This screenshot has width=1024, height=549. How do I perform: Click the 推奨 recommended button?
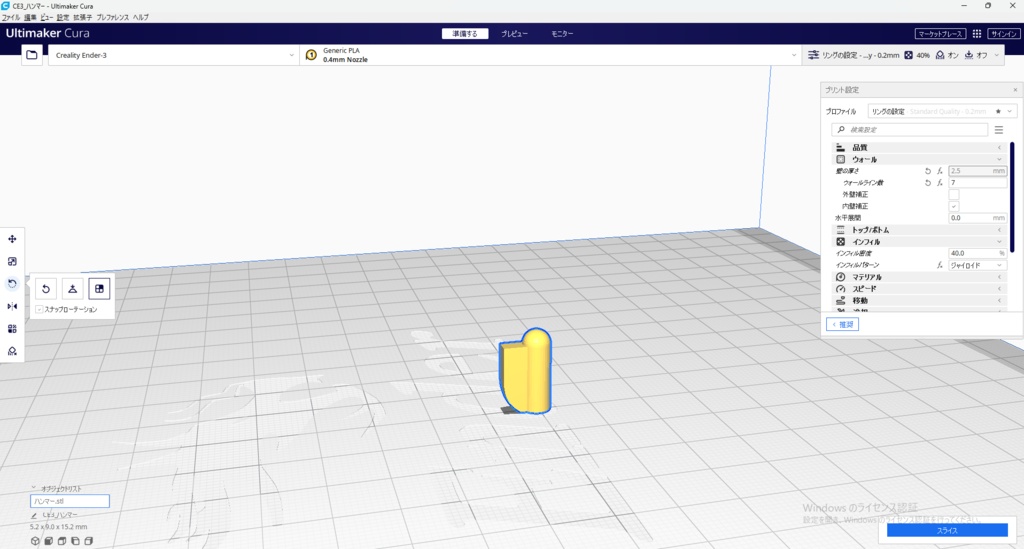pyautogui.click(x=842, y=324)
